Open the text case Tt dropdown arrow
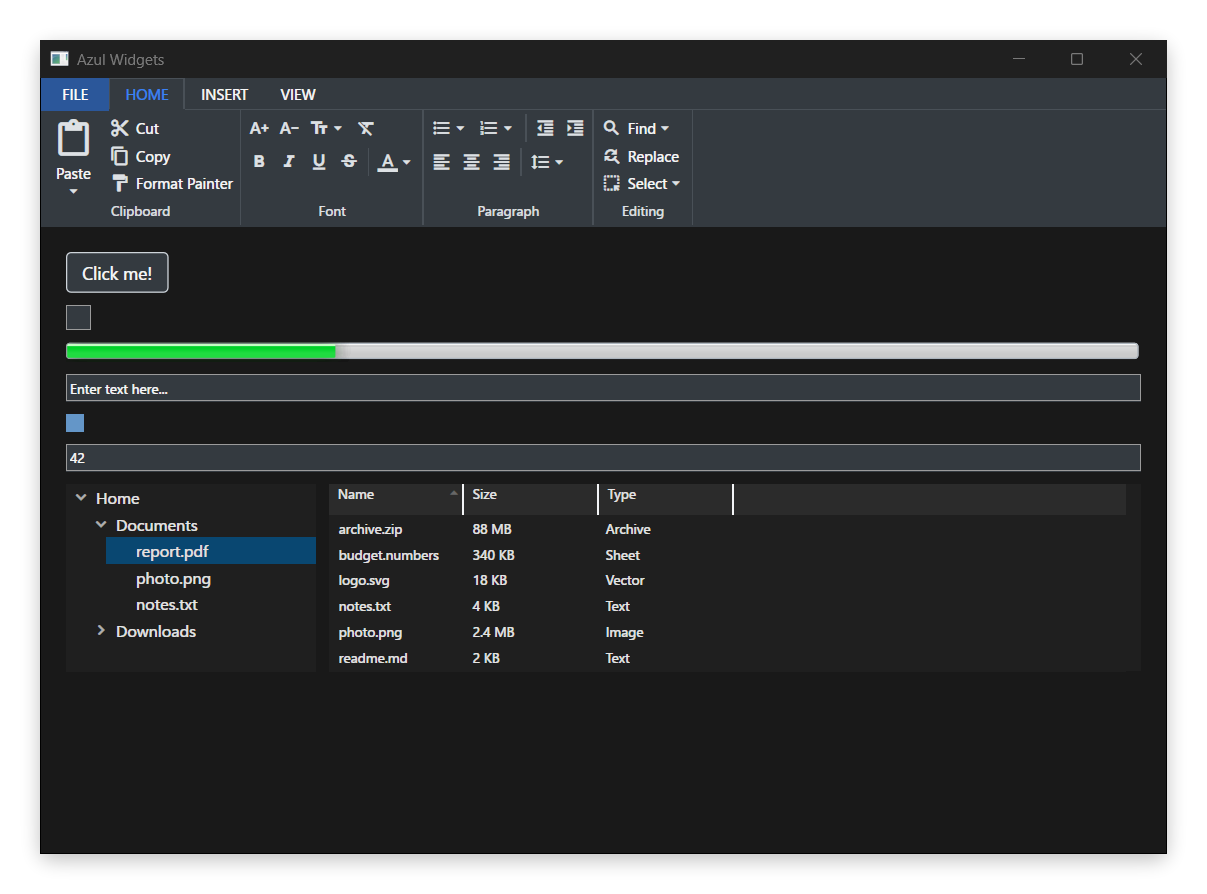This screenshot has height=894, width=1207. click(338, 128)
